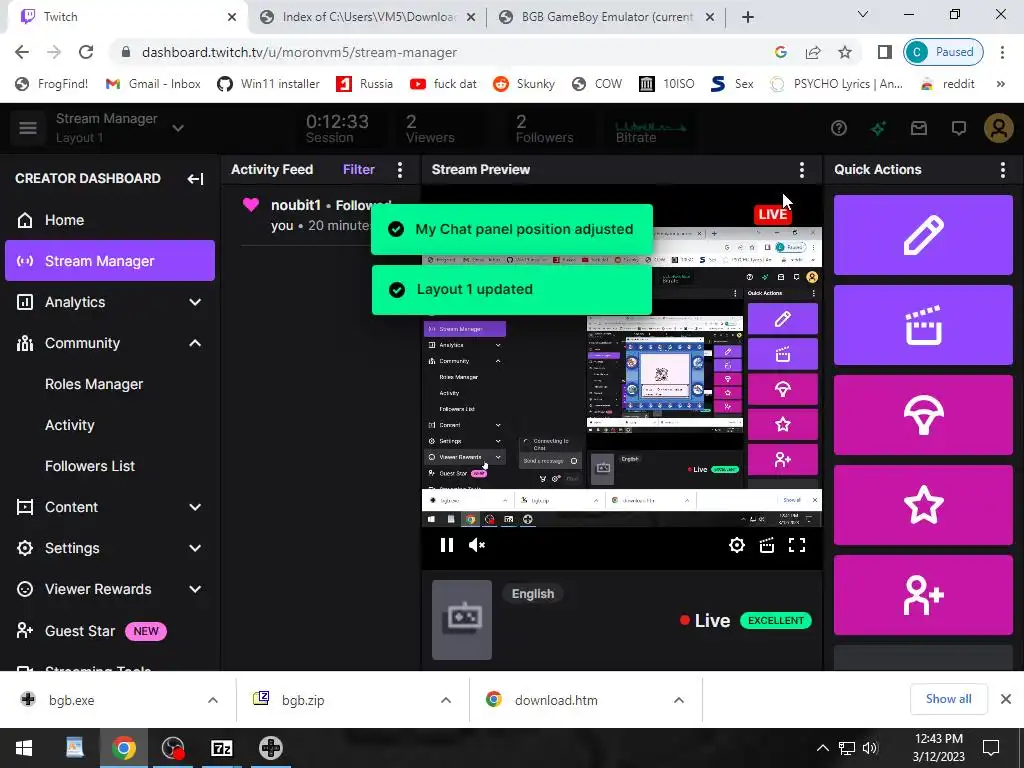Collapse the Community section
Viewport: 1024px width, 768px height.
(195, 344)
